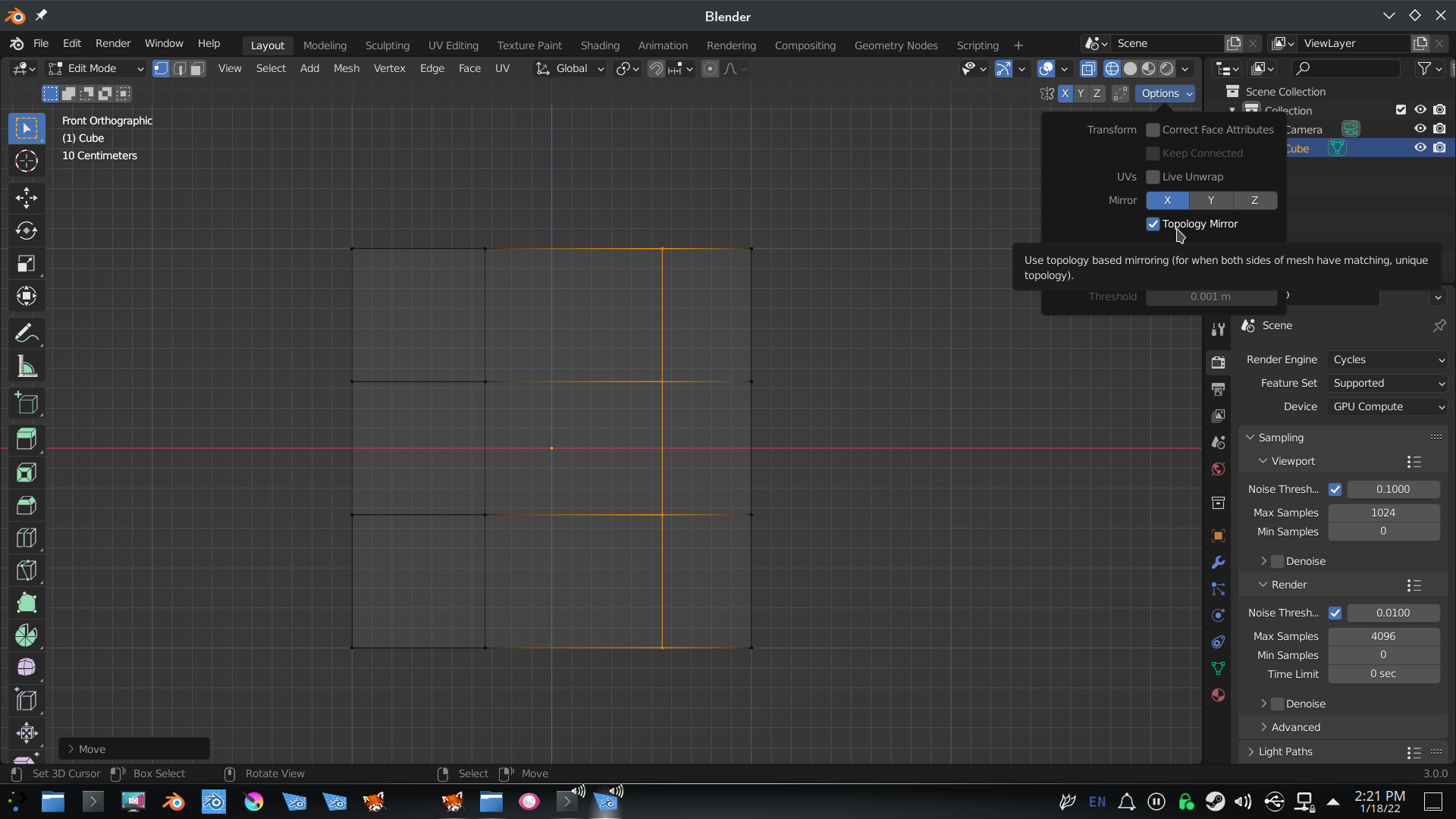Enable the Y mirror axis button

(x=1210, y=200)
